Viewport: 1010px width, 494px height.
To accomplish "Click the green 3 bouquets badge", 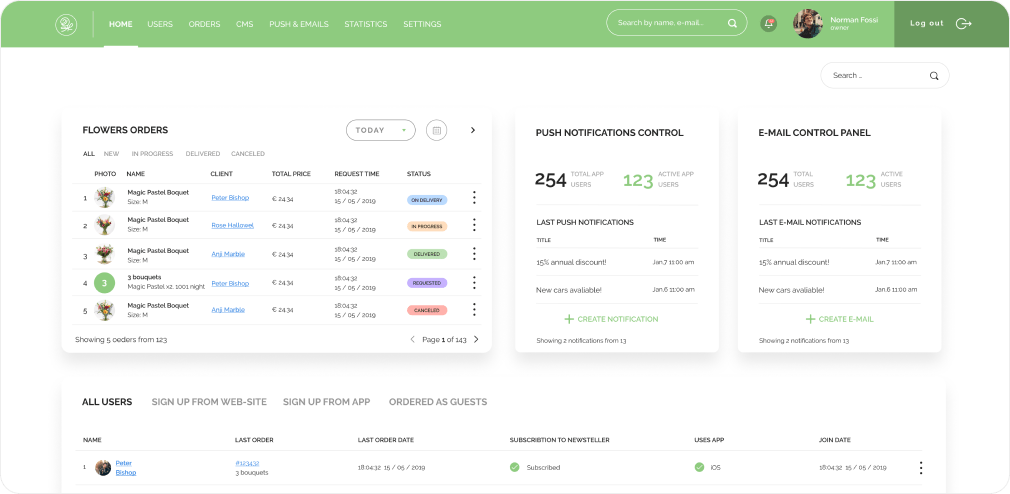I will coord(105,283).
